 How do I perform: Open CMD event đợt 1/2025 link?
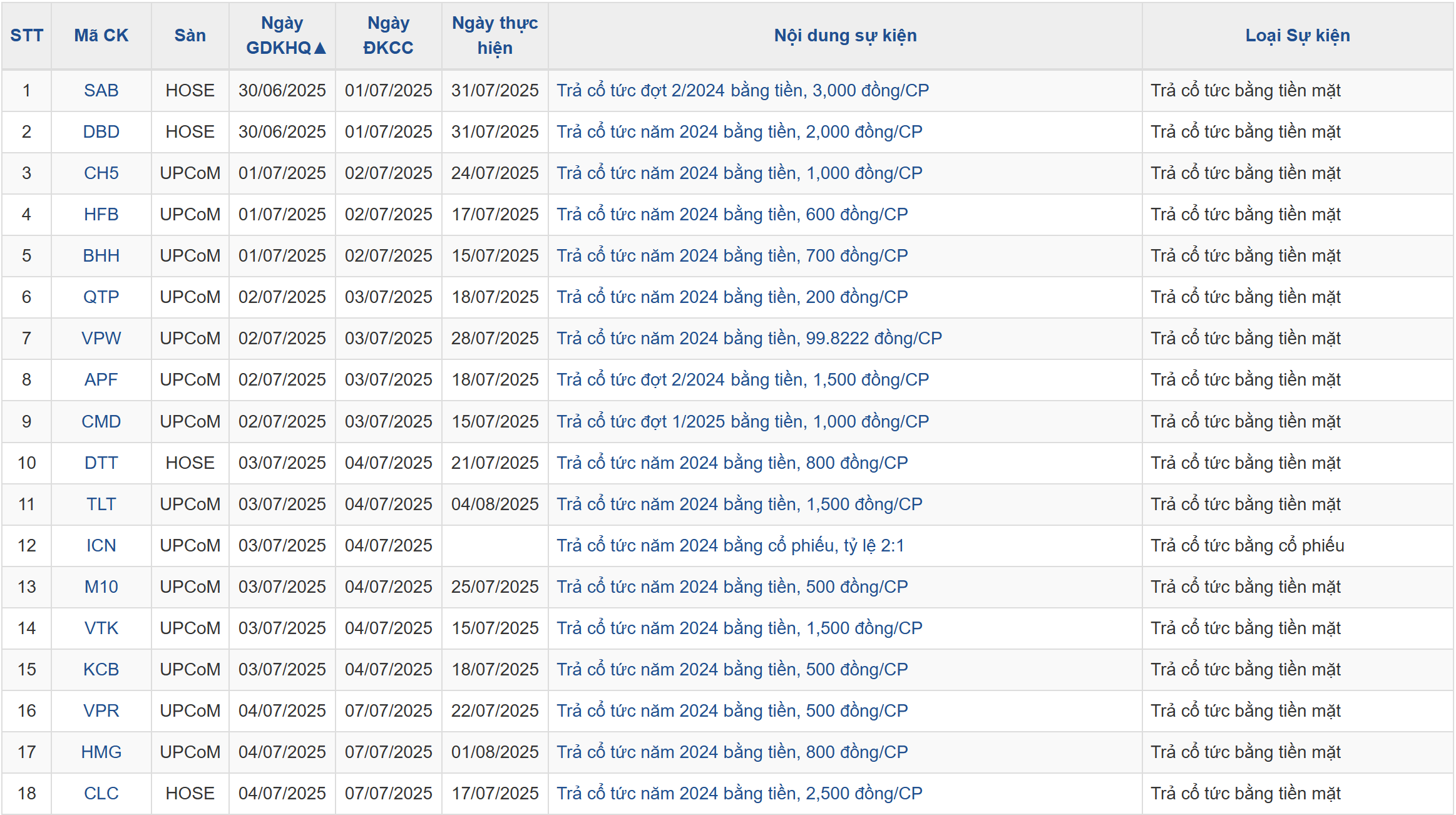click(742, 422)
